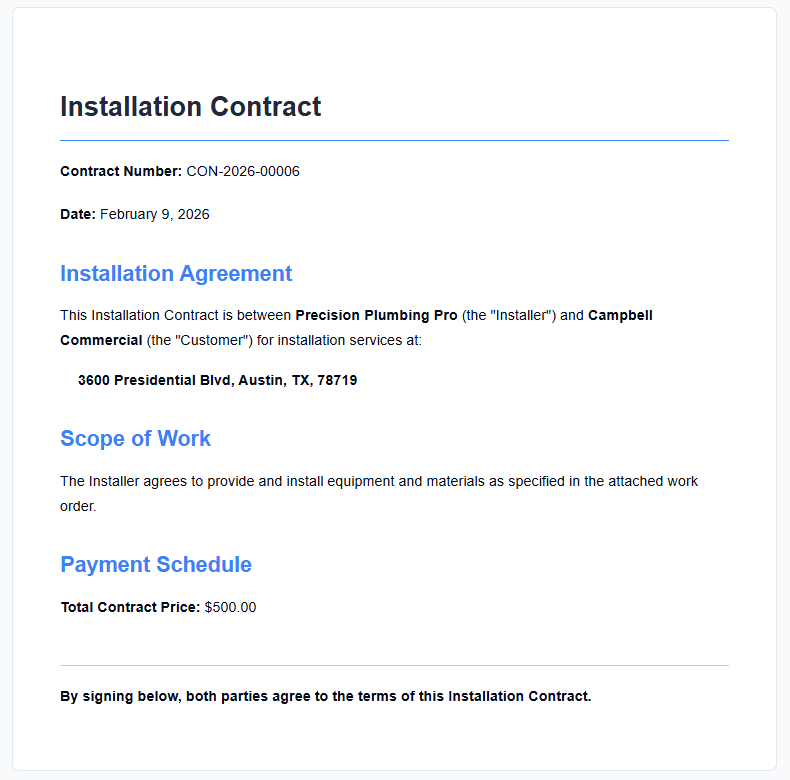Click the Installer agrees paragraph
Image resolution: width=790 pixels, height=780 pixels.
pyautogui.click(x=379, y=494)
